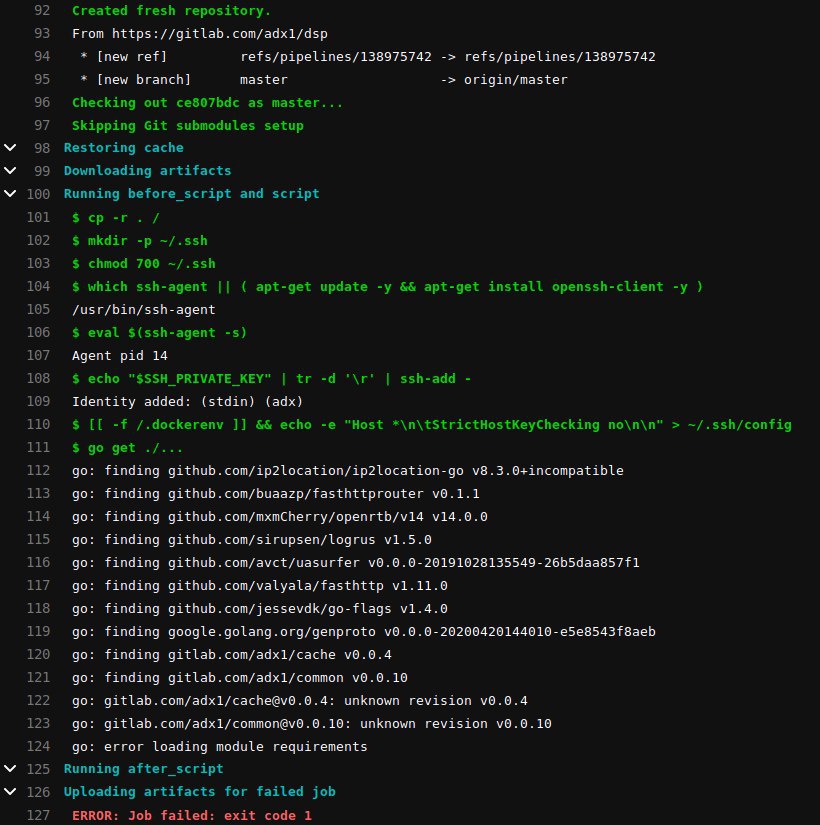
Task: Click 'Skipping Git submodules setup' line
Action: (x=188, y=126)
